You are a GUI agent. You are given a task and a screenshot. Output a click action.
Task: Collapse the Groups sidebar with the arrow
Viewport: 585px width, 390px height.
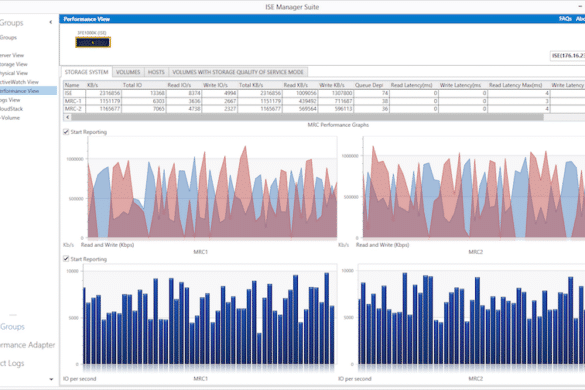point(51,22)
